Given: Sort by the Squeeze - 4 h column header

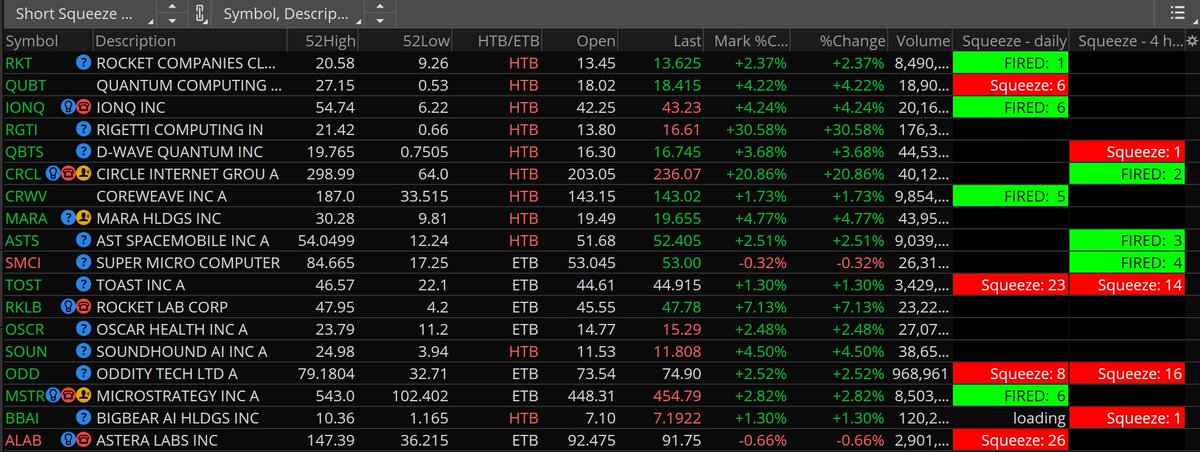Looking at the screenshot, I should (1127, 41).
